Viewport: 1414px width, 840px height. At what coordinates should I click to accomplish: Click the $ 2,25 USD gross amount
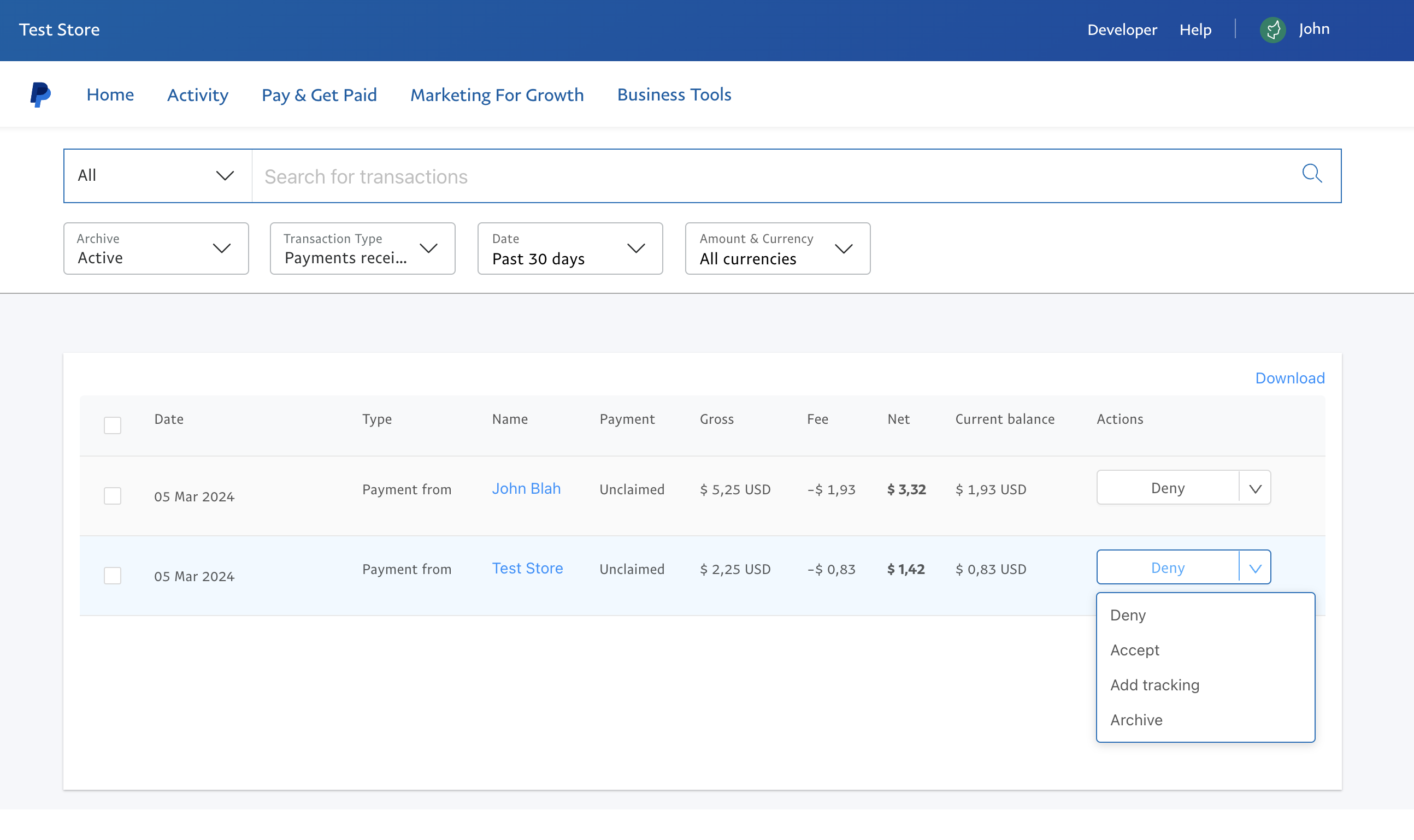pos(735,569)
